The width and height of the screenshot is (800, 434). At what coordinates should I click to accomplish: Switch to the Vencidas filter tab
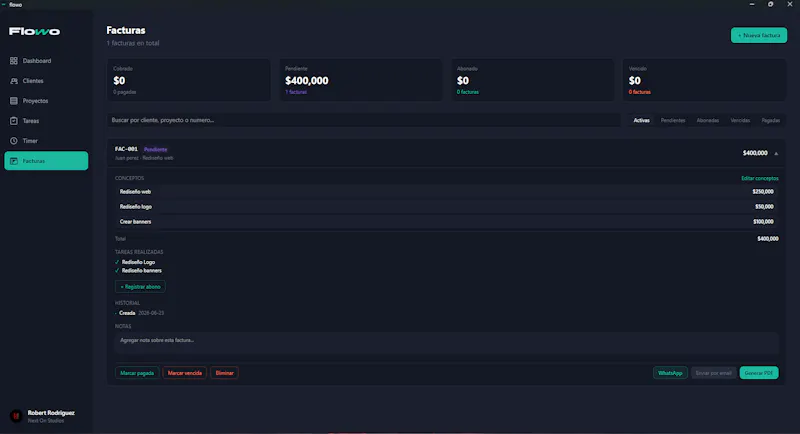[740, 120]
